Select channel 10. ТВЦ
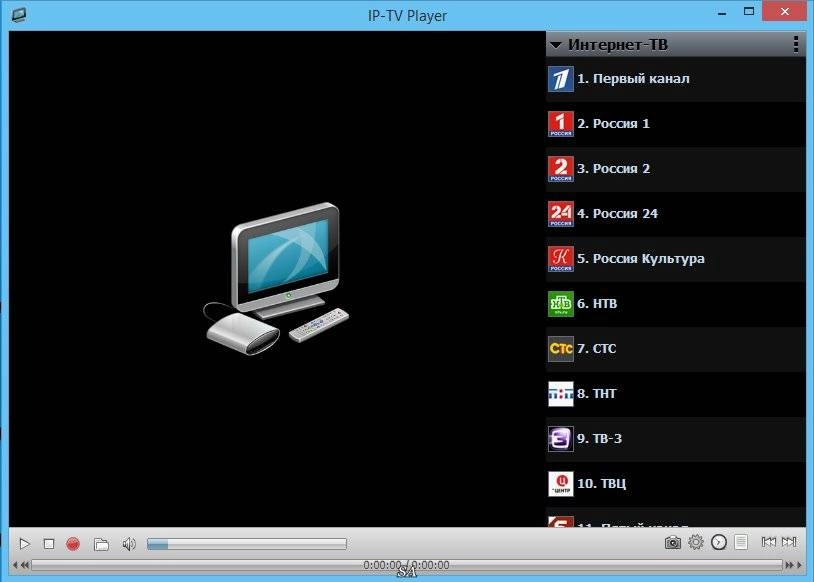 click(x=675, y=484)
